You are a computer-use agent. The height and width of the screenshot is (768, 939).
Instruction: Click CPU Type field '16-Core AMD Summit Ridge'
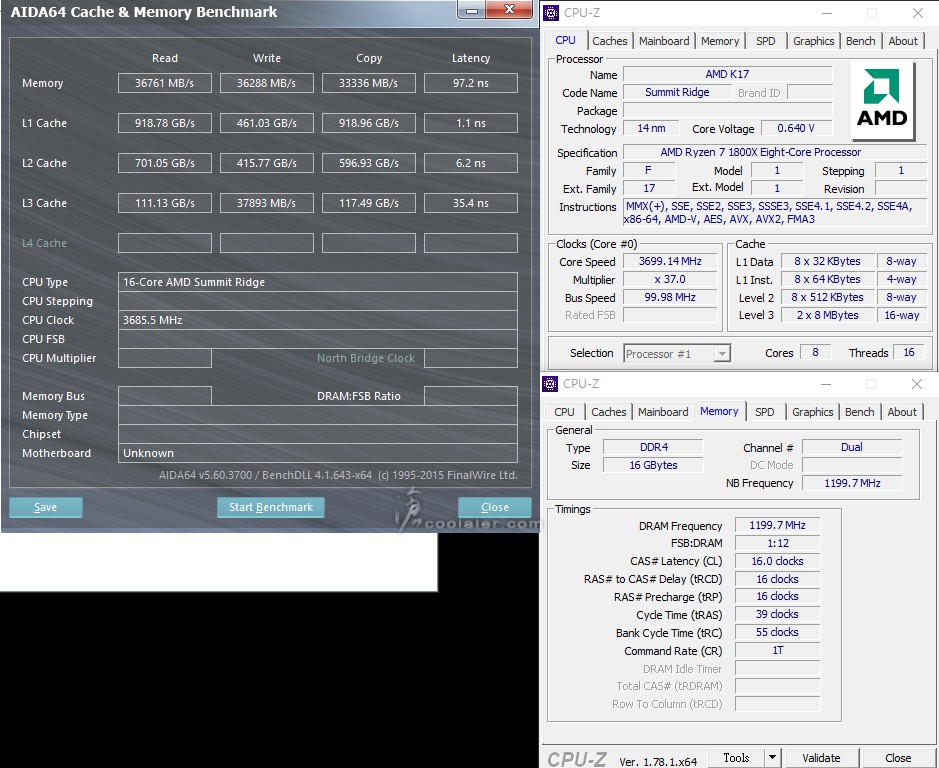[318, 282]
